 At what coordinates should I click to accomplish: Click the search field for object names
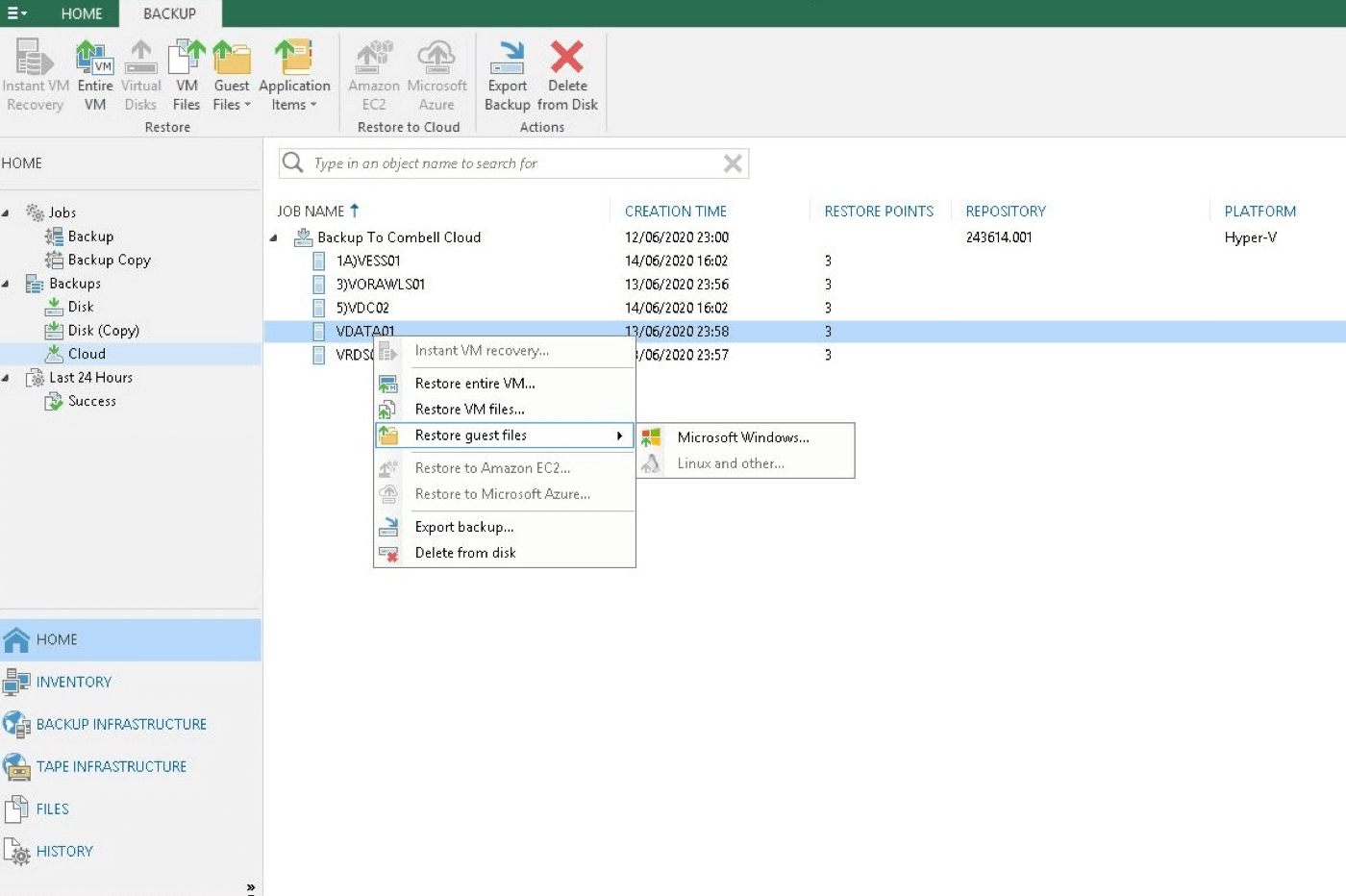(514, 163)
